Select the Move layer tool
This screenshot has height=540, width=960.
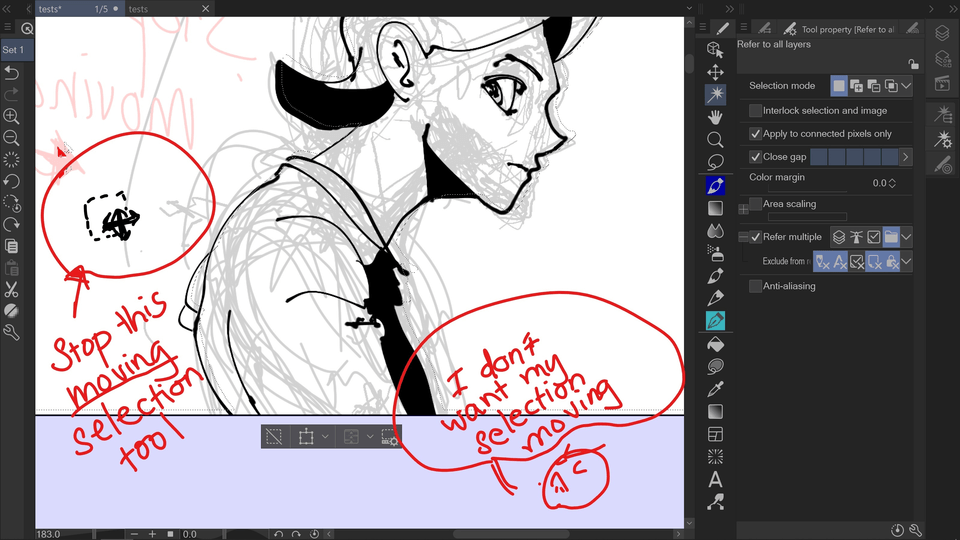715,72
